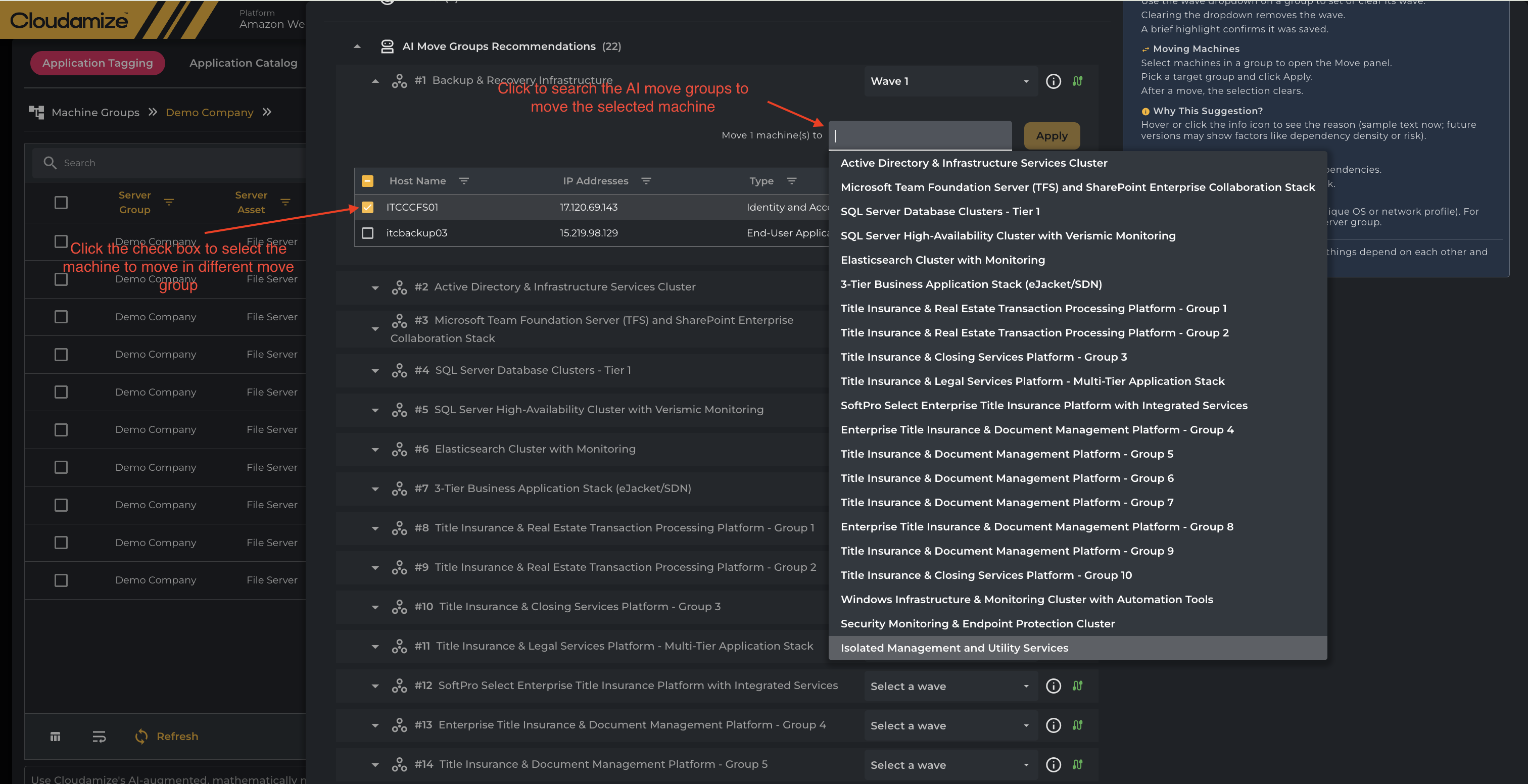The height and width of the screenshot is (784, 1528).
Task: Toggle the select-all checkbox in Host Name header
Action: pyautogui.click(x=368, y=181)
